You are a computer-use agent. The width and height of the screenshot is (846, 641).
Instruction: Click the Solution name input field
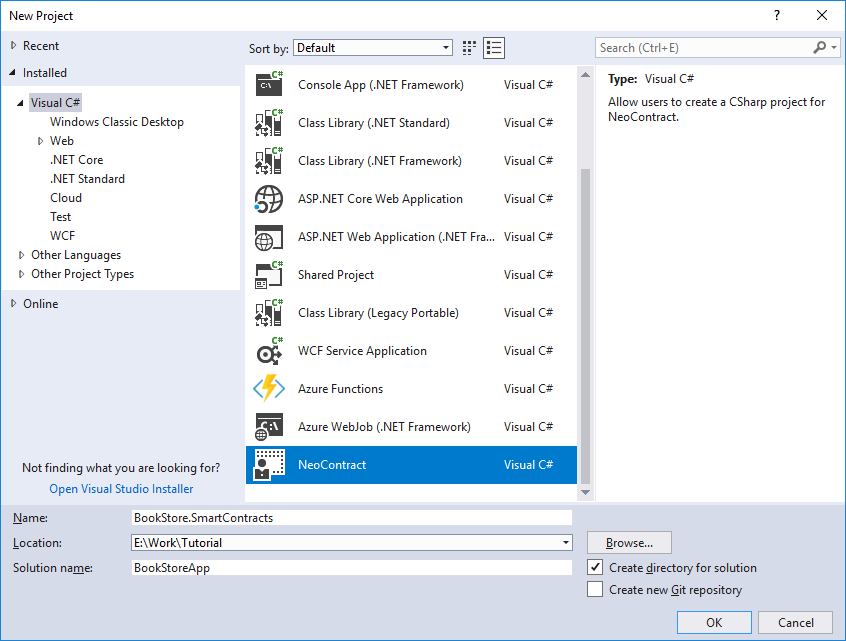click(352, 568)
